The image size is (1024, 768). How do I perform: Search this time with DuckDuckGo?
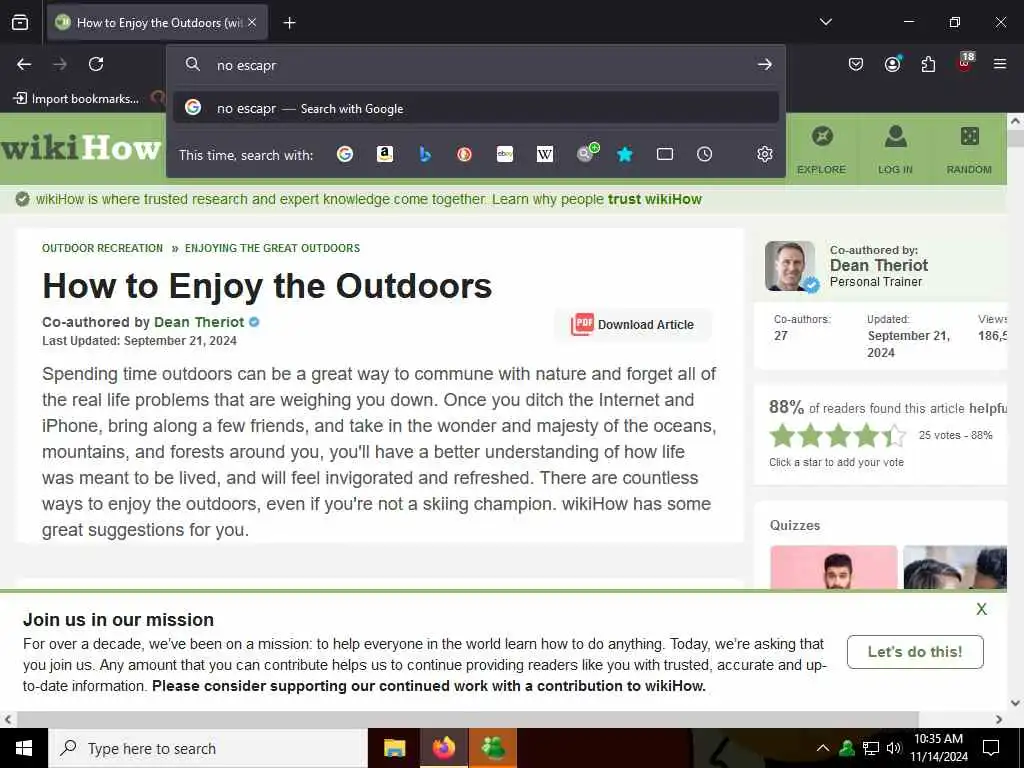[464, 154]
